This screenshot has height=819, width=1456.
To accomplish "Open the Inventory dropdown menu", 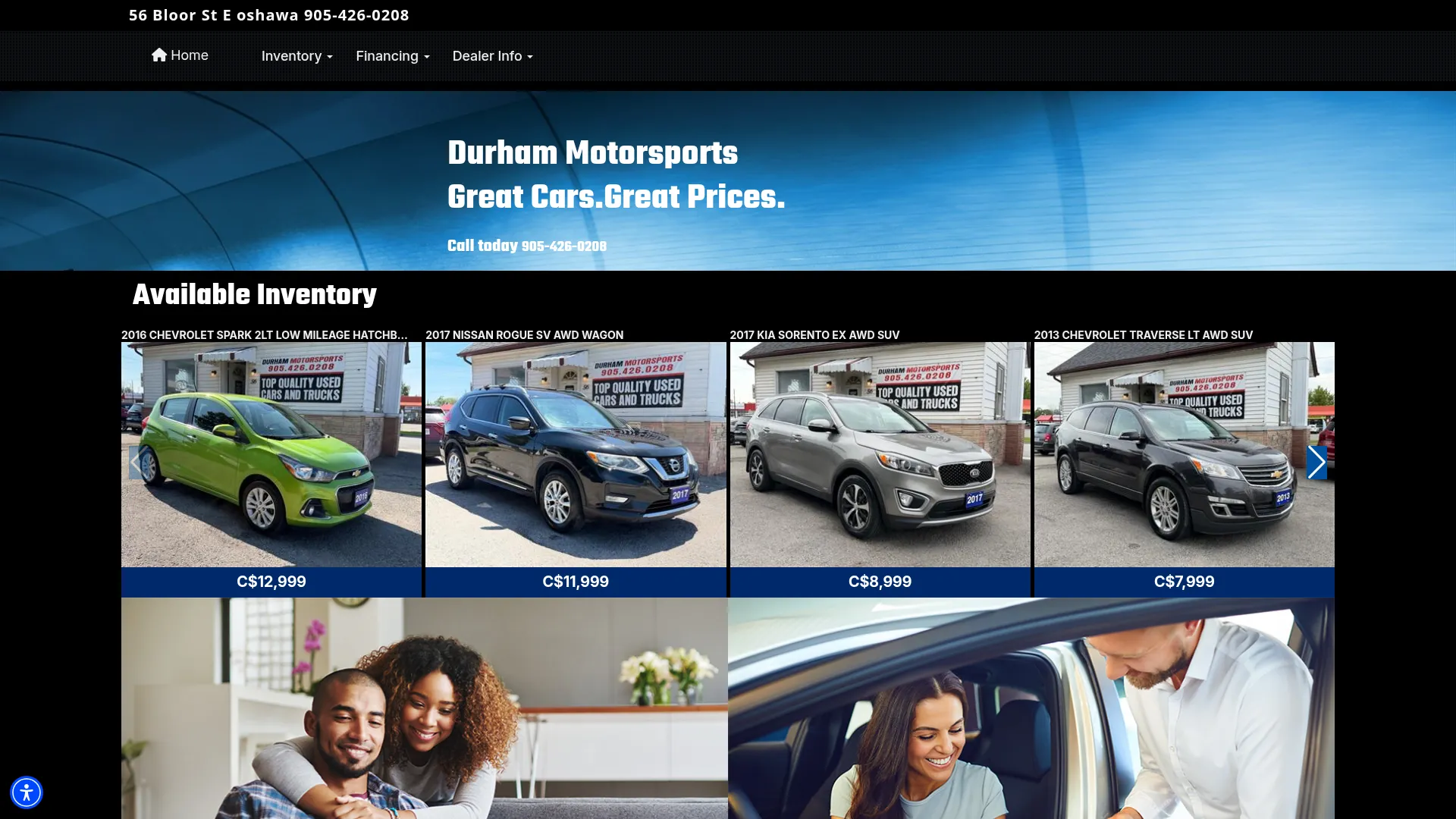I will tap(297, 56).
